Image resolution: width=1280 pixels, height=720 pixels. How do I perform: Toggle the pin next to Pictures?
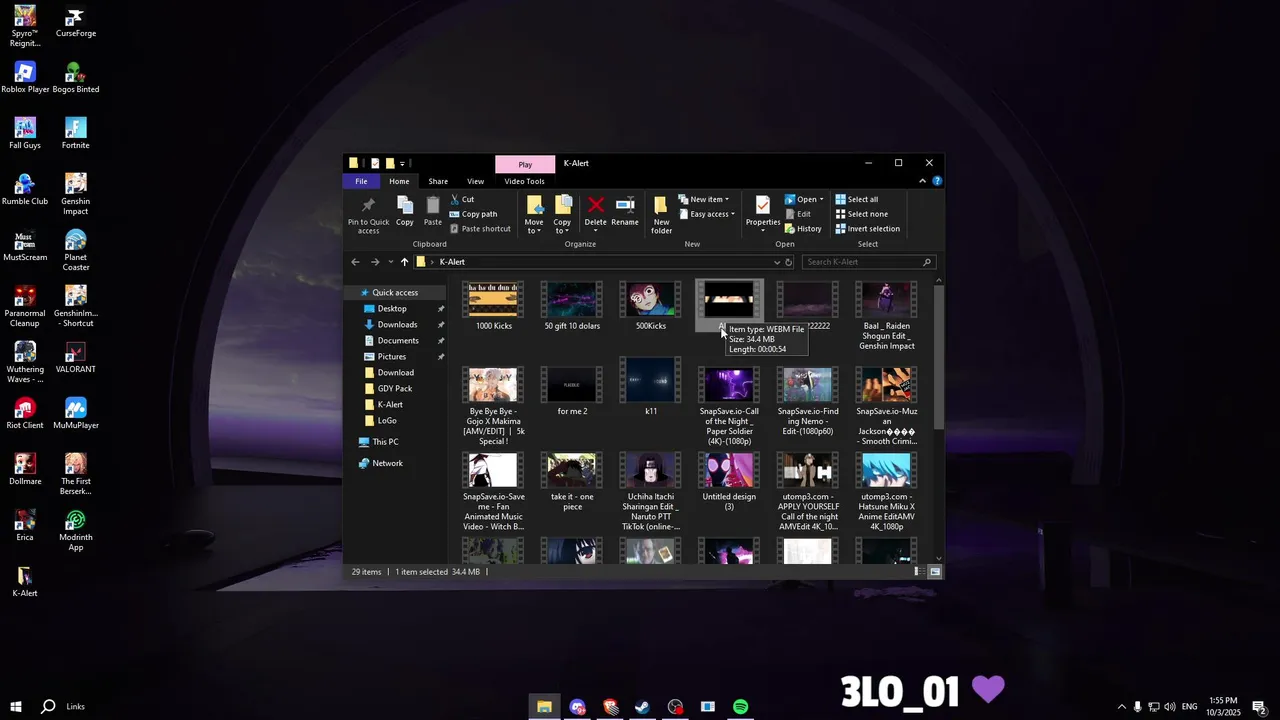(441, 357)
